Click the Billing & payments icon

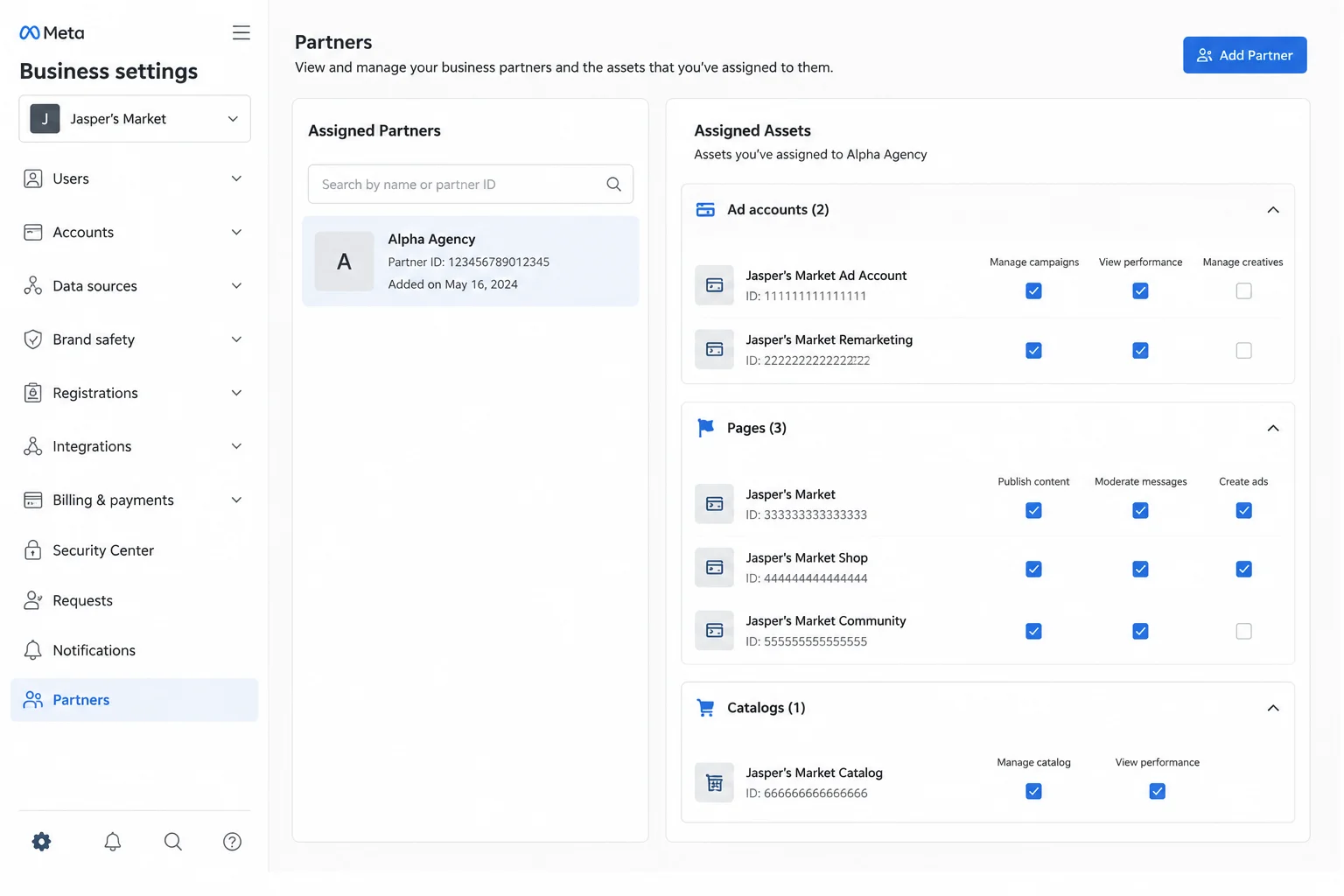(x=32, y=500)
